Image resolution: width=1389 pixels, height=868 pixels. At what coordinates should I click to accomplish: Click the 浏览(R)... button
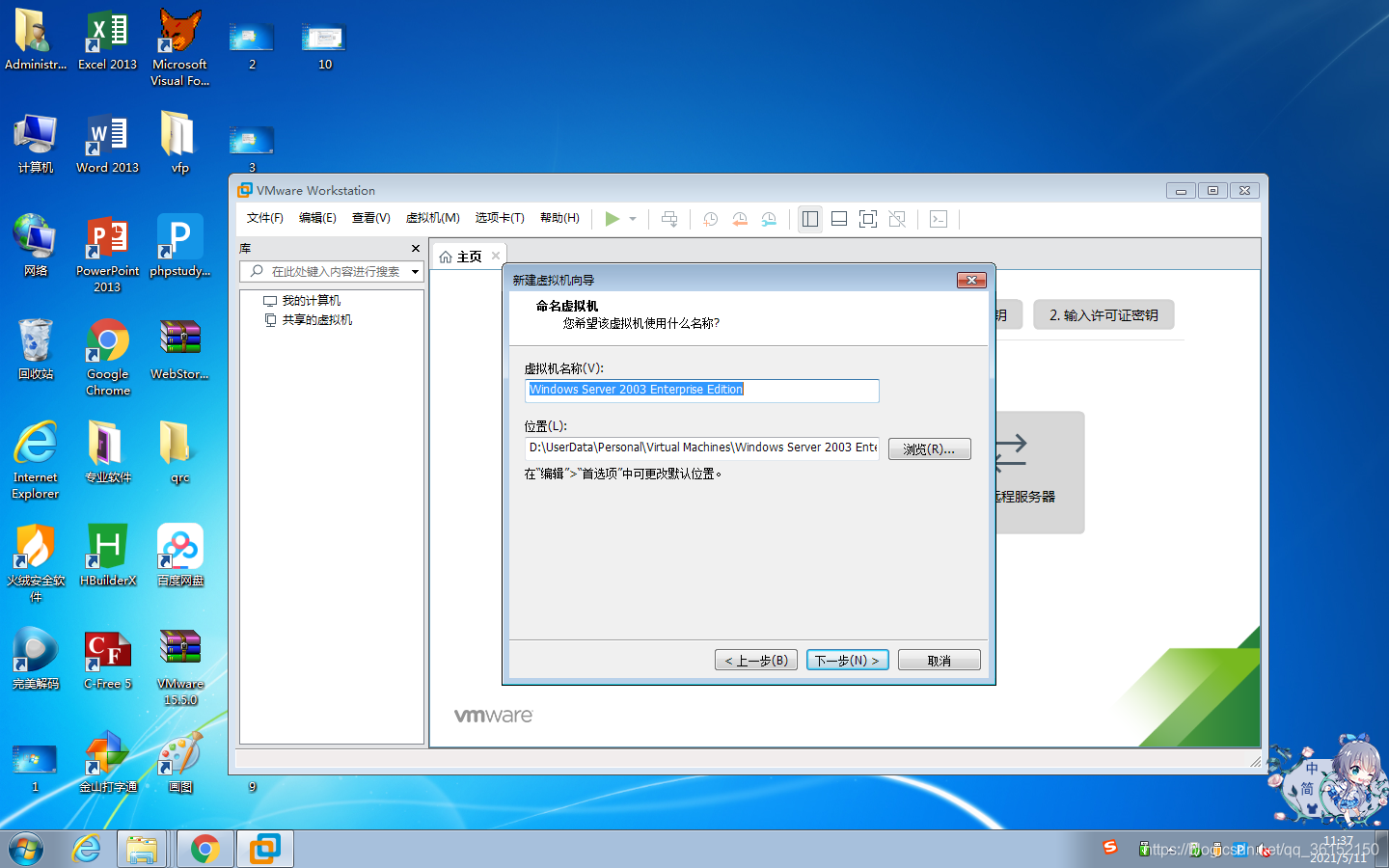pyautogui.click(x=929, y=449)
